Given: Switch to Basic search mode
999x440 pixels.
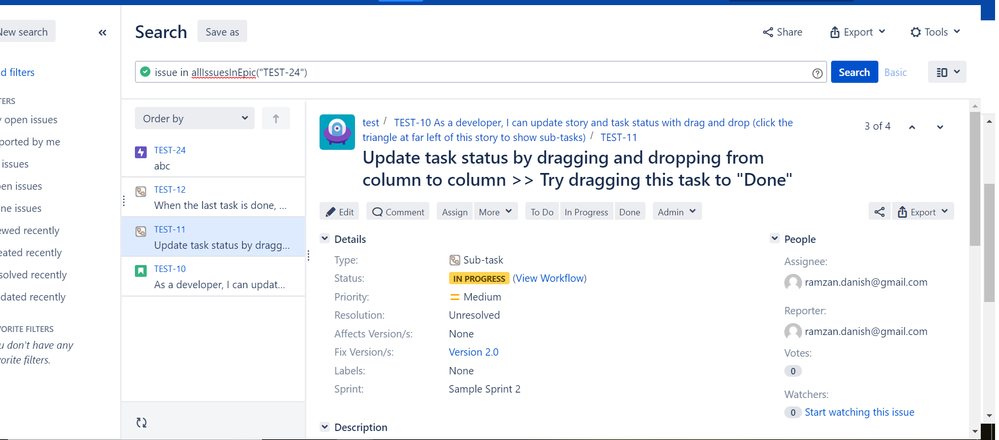Looking at the screenshot, I should click(x=895, y=73).
